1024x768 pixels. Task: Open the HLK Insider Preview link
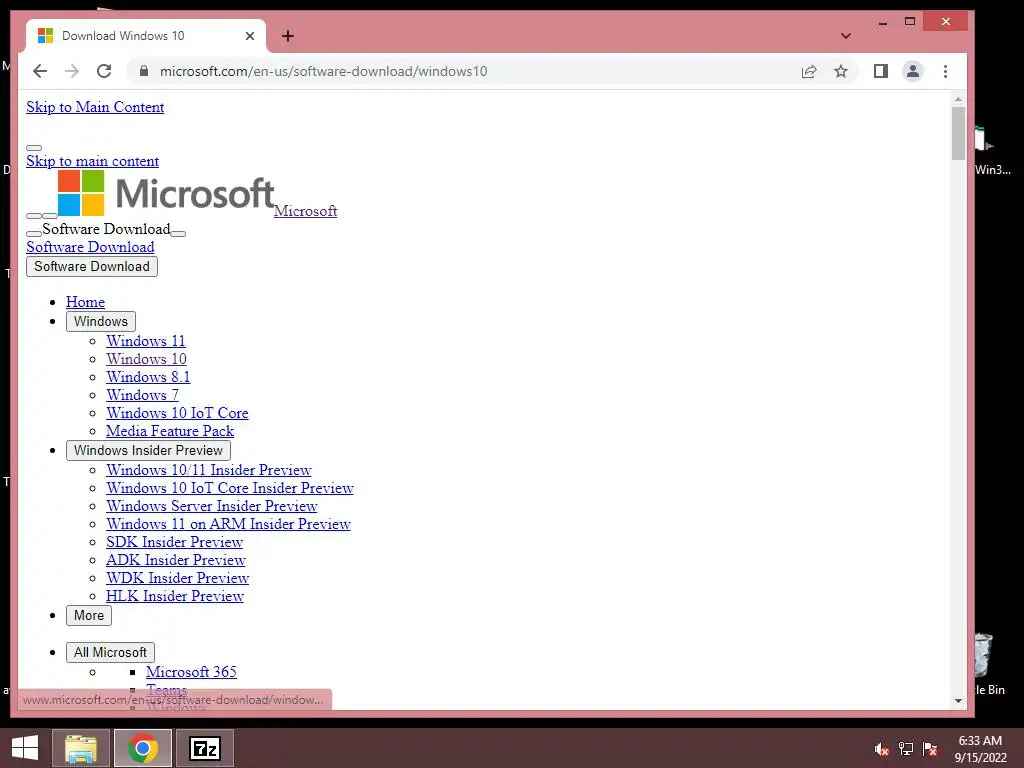175,596
